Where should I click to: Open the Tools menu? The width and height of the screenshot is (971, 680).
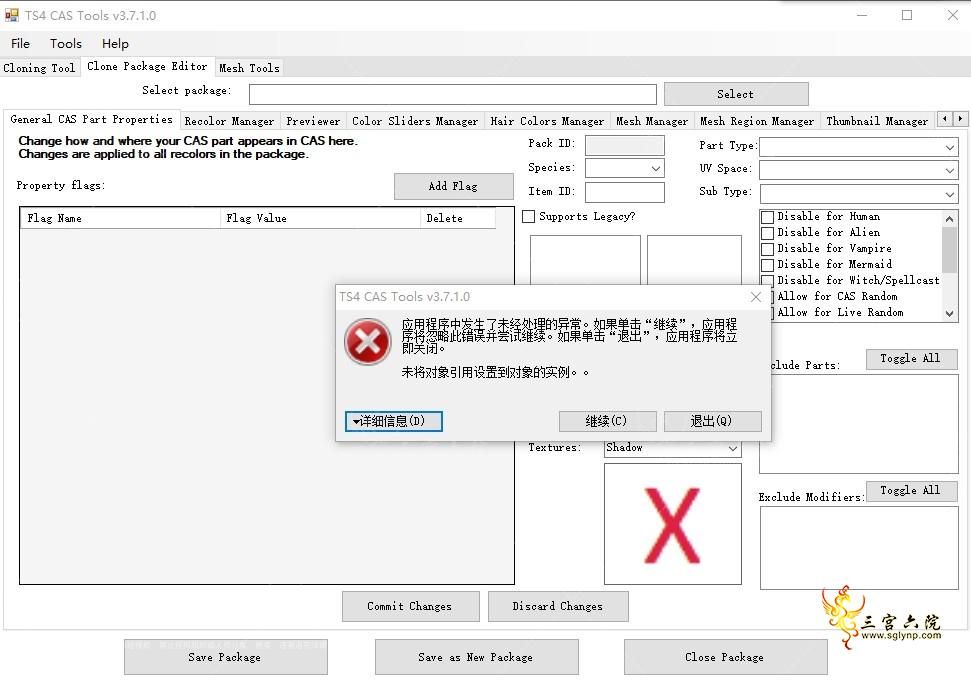coord(66,43)
